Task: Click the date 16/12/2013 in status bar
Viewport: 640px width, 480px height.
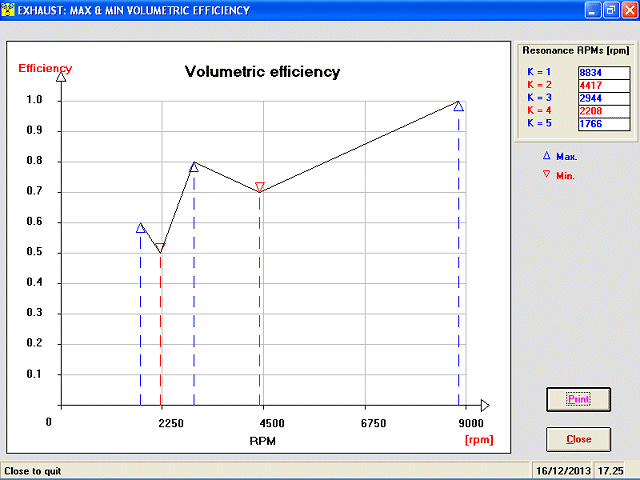Action: pos(563,471)
